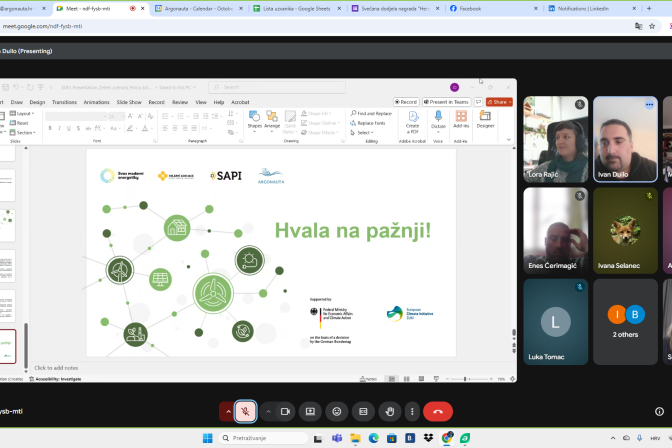672x448 pixels.
Task: Open the Shapes gallery dropdown
Action: pyautogui.click(x=255, y=120)
